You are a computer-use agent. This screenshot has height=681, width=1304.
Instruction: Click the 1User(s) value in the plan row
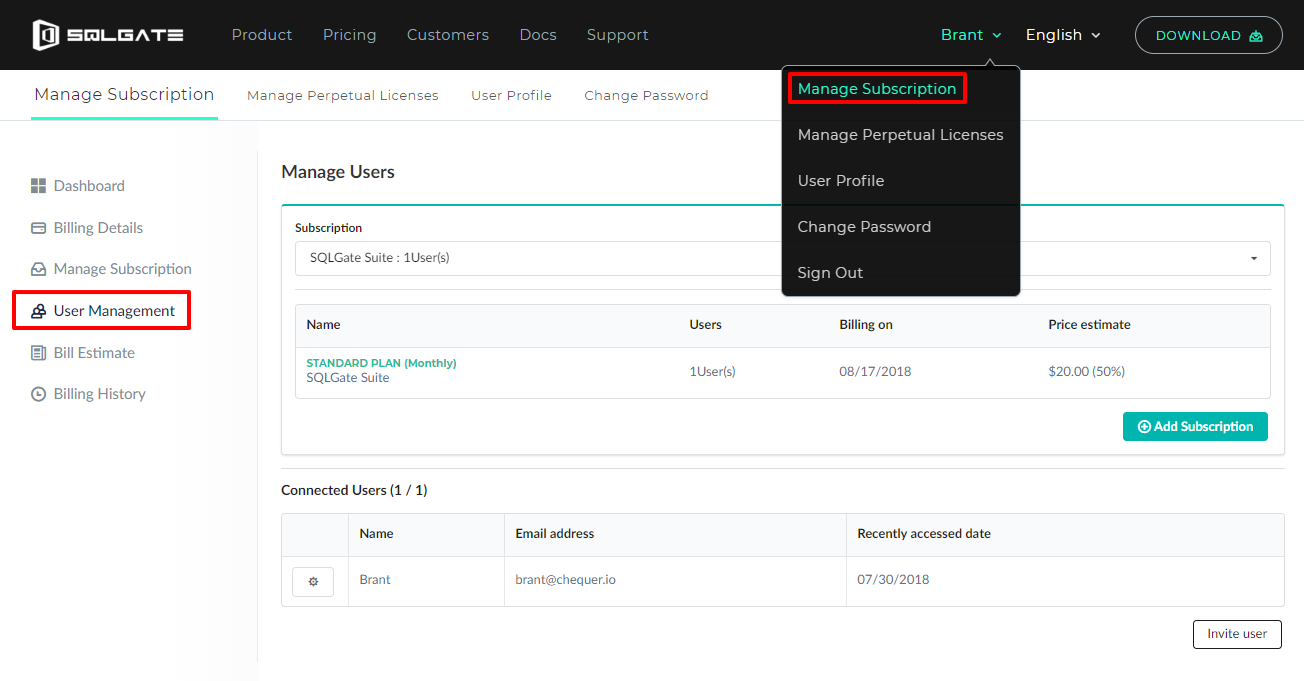pos(712,371)
